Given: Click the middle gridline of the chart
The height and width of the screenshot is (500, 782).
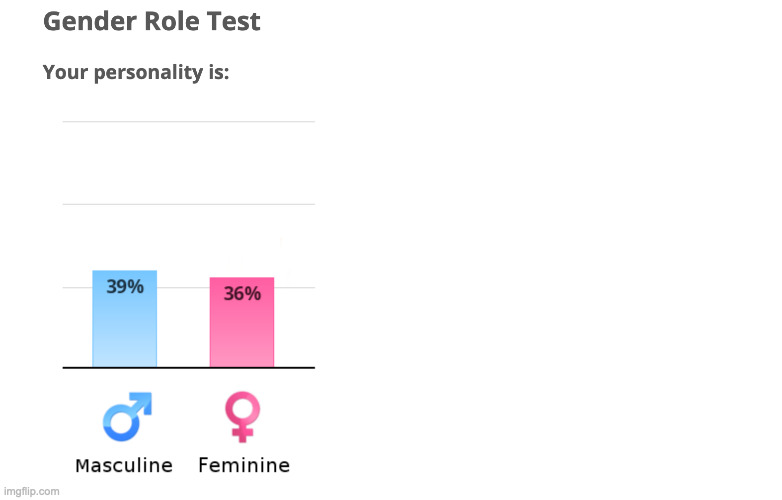Looking at the screenshot, I should pyautogui.click(x=189, y=204).
